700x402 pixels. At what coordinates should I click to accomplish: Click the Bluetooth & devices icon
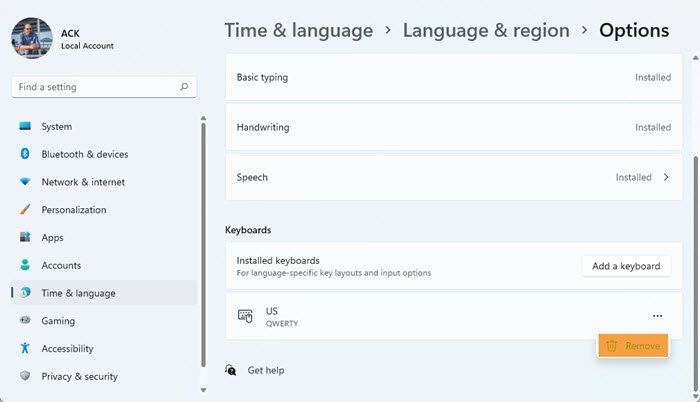25,154
